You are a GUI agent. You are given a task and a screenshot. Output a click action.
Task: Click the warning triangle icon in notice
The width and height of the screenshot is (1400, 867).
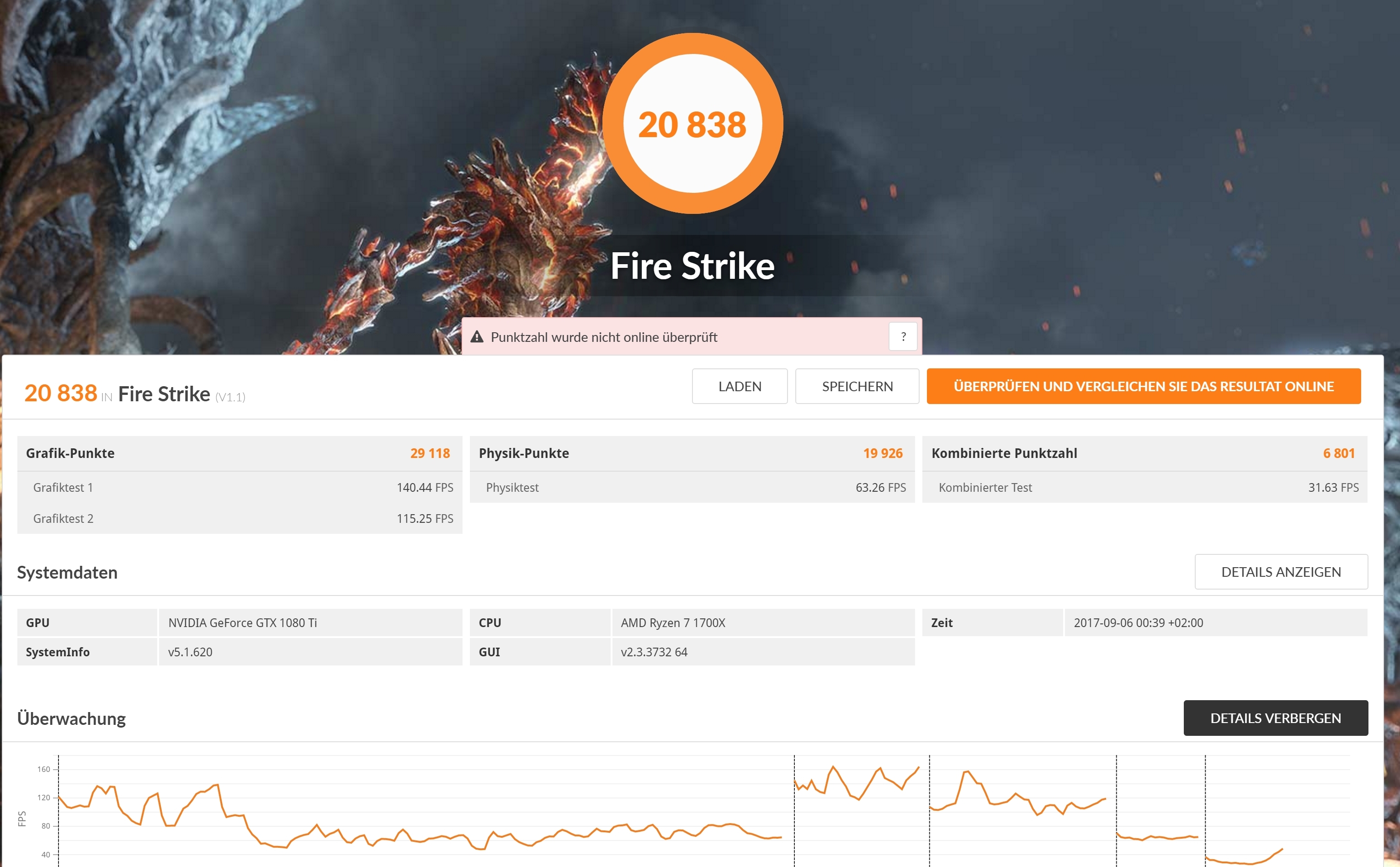476,336
